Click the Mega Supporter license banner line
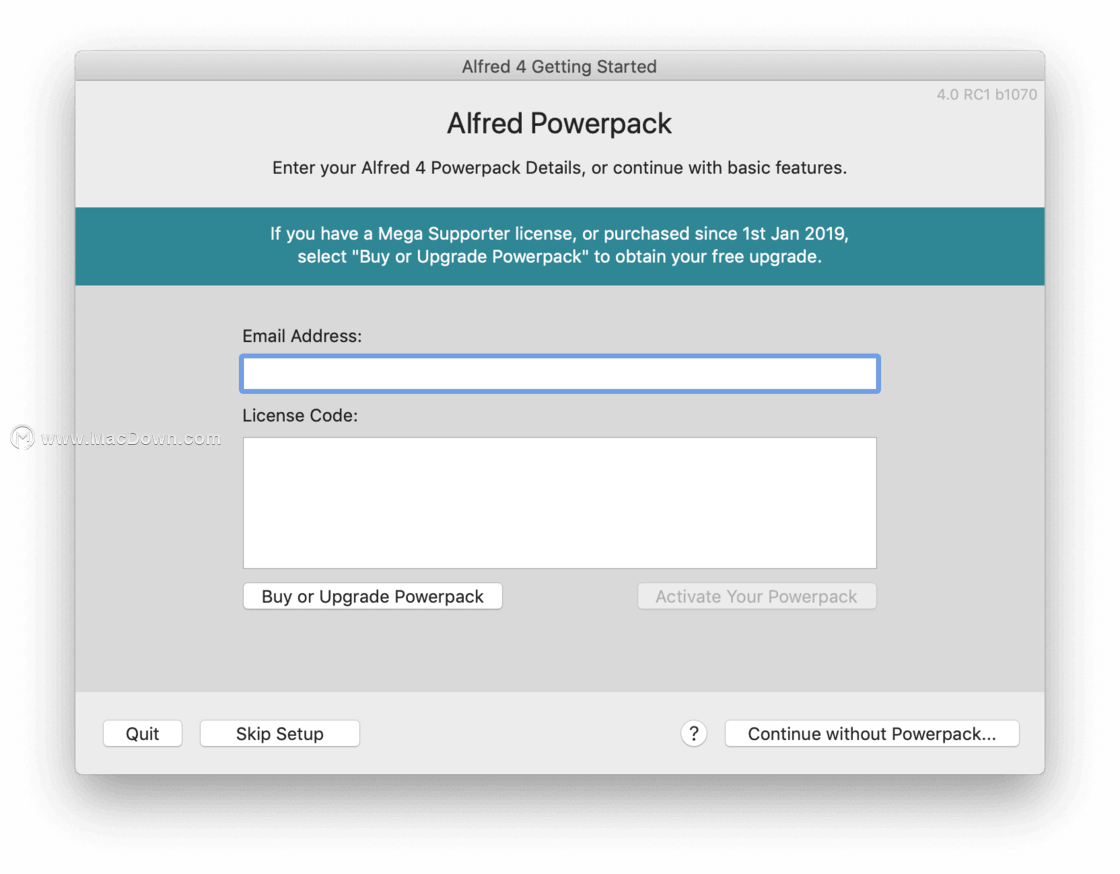Viewport: 1120px width, 874px height. point(559,233)
